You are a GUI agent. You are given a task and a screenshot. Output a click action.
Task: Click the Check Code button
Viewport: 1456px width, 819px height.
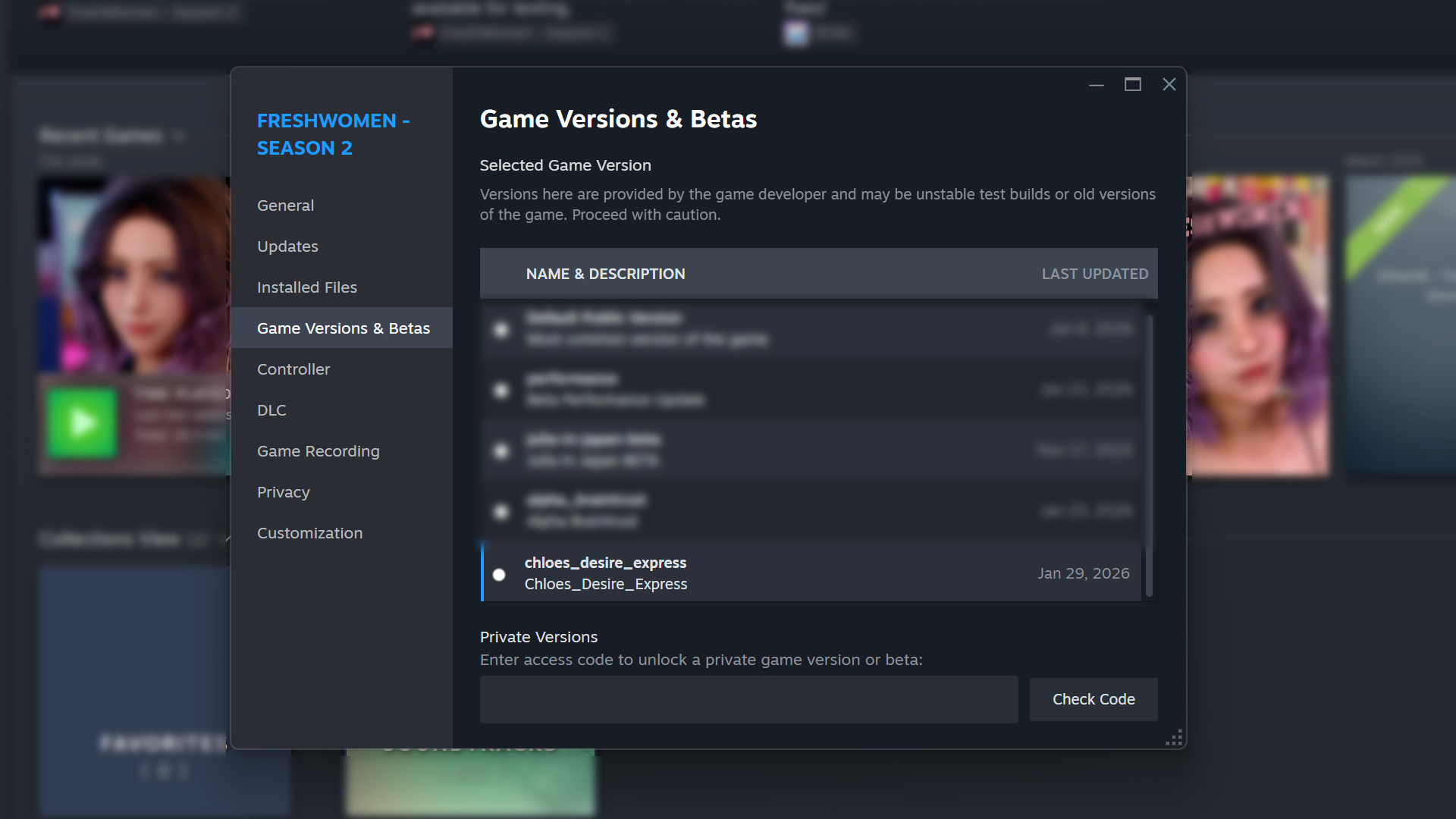click(x=1093, y=699)
